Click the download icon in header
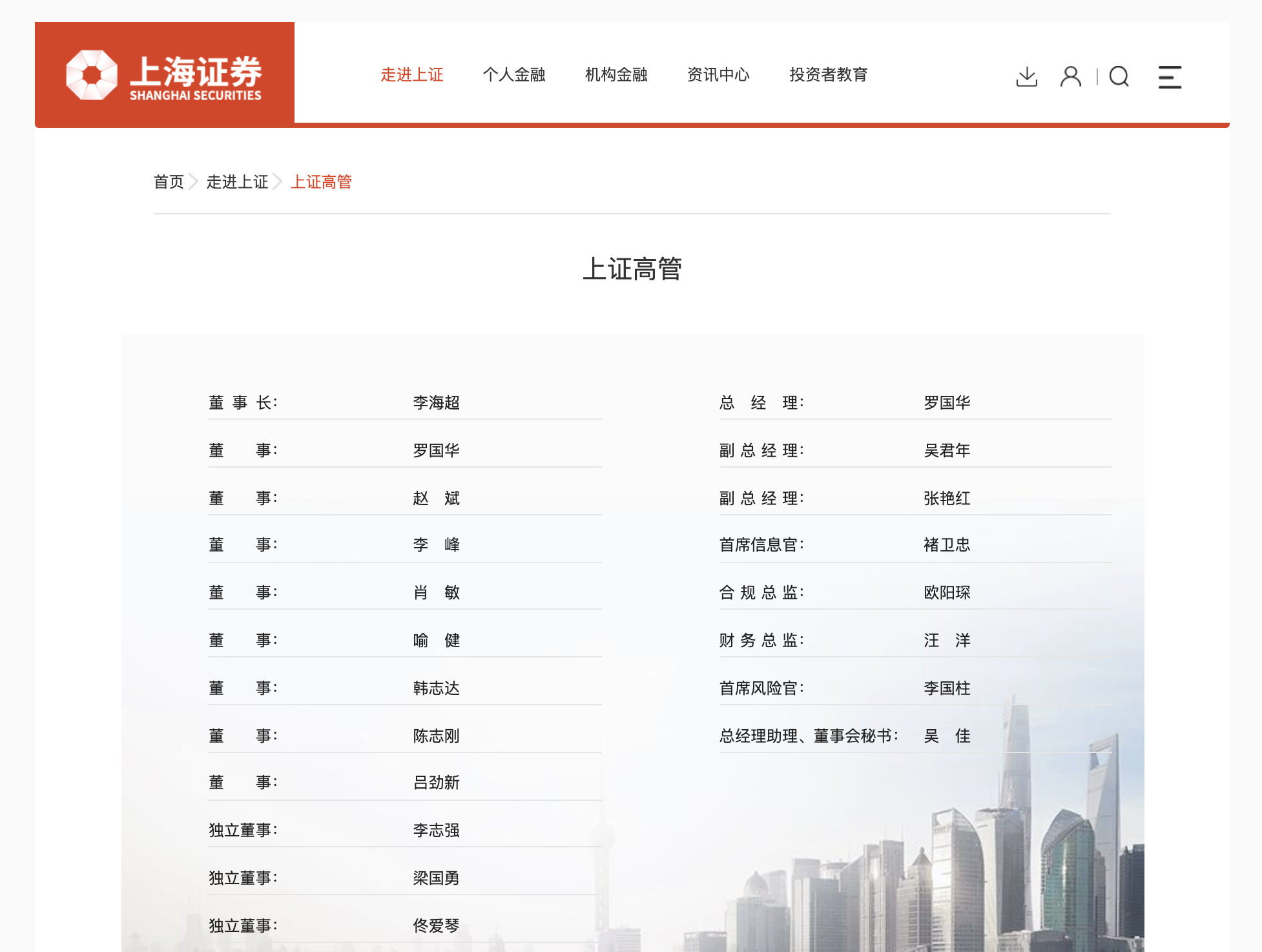Viewport: 1262px width, 952px height. point(1026,77)
